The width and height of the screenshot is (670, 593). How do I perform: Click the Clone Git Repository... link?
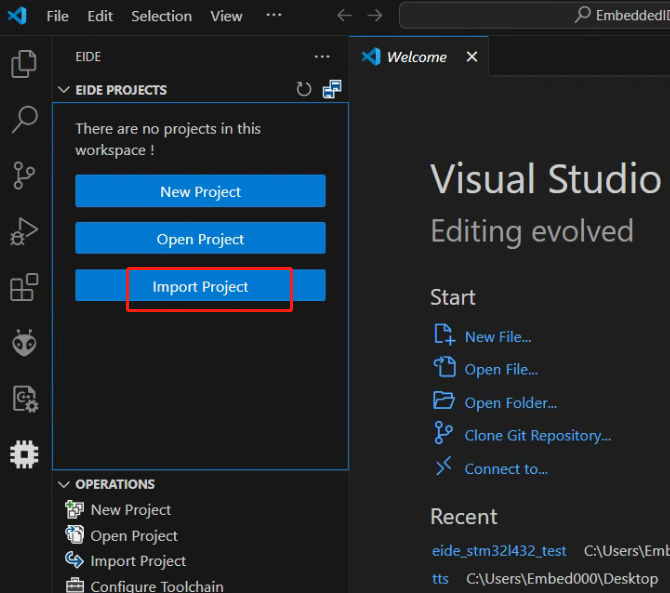pos(538,436)
